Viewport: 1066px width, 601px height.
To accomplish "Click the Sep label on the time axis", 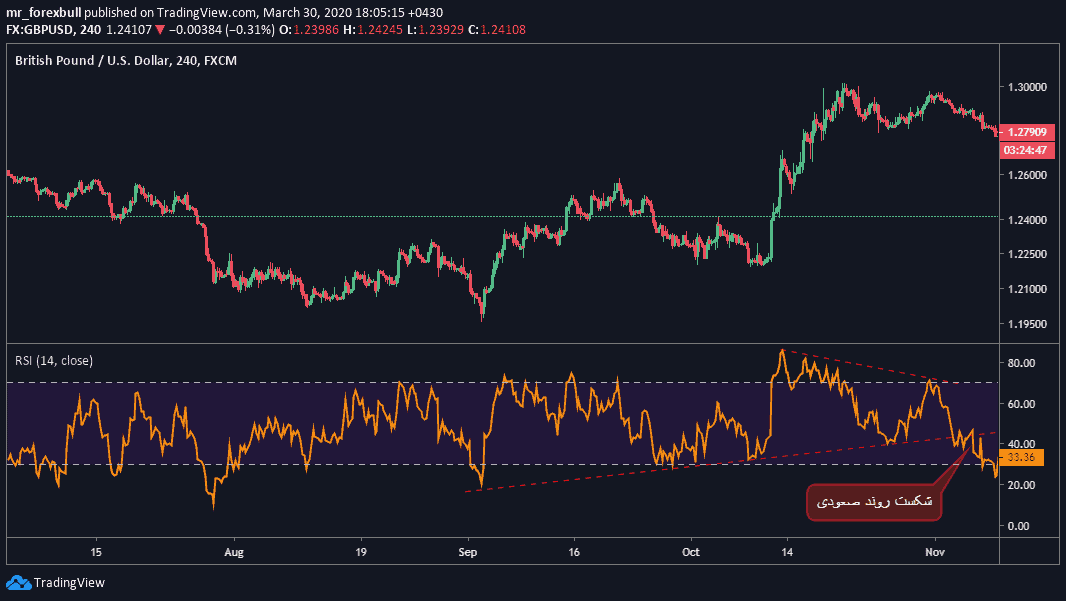I will click(x=468, y=551).
